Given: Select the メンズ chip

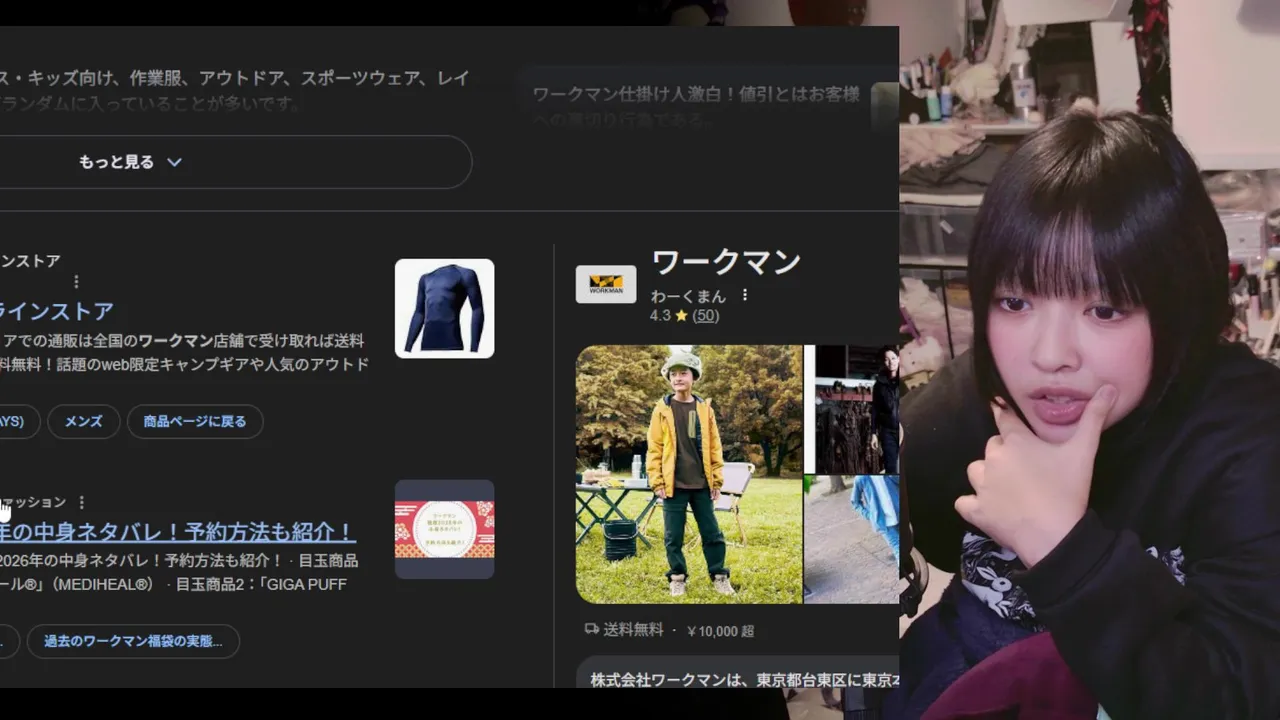Looking at the screenshot, I should (x=83, y=422).
